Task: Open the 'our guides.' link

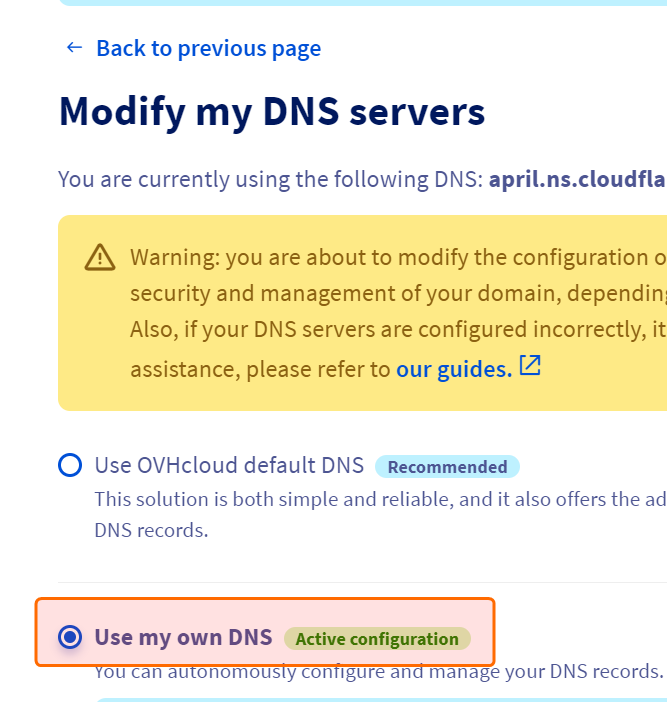Action: coord(454,369)
